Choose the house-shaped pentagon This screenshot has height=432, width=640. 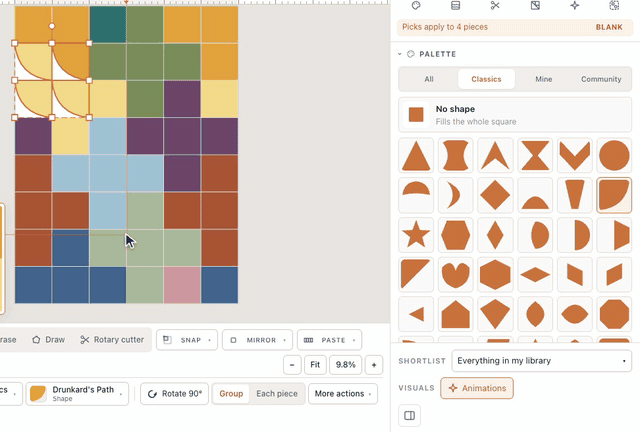click(x=456, y=314)
